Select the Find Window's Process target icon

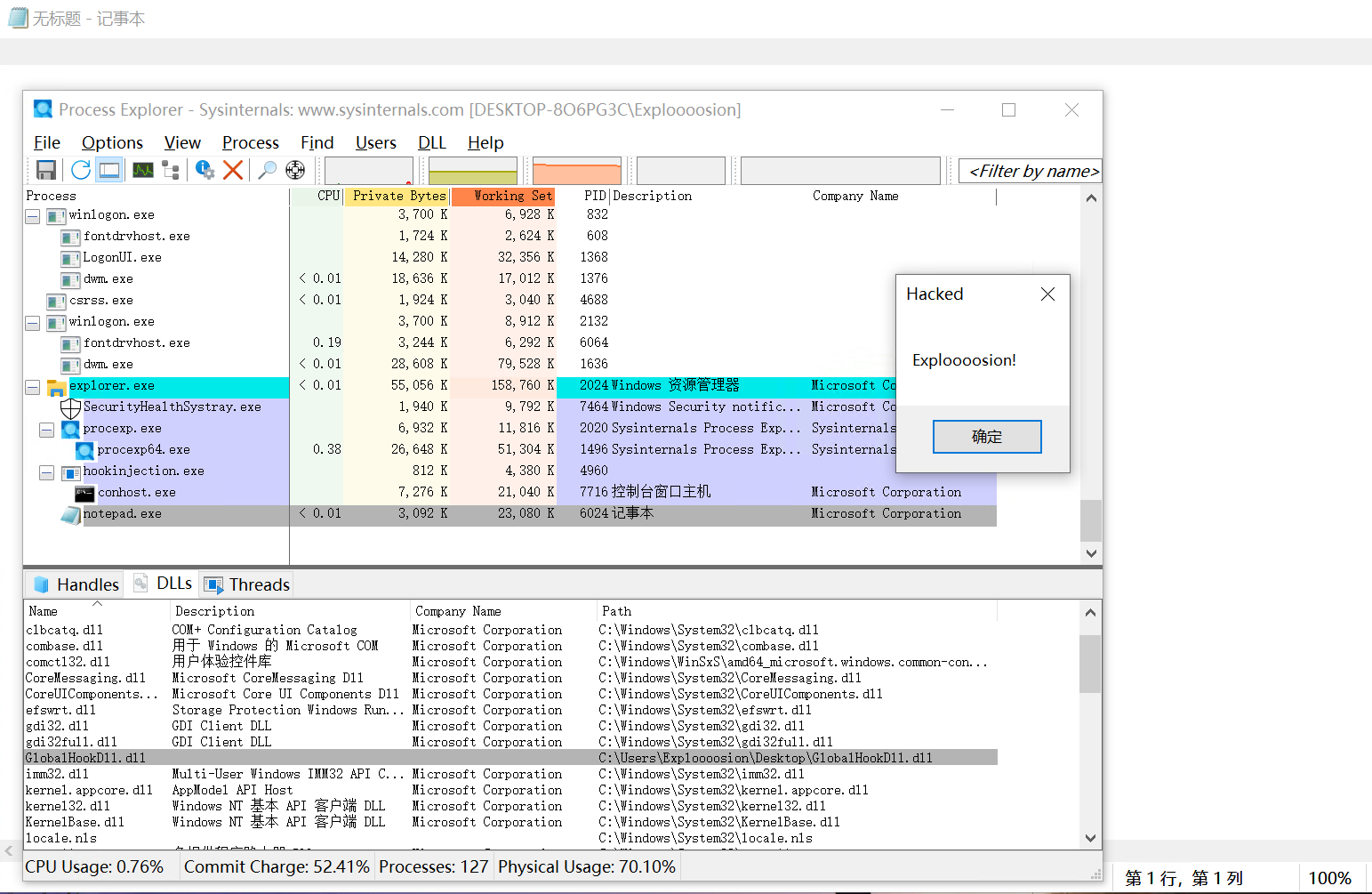(295, 170)
